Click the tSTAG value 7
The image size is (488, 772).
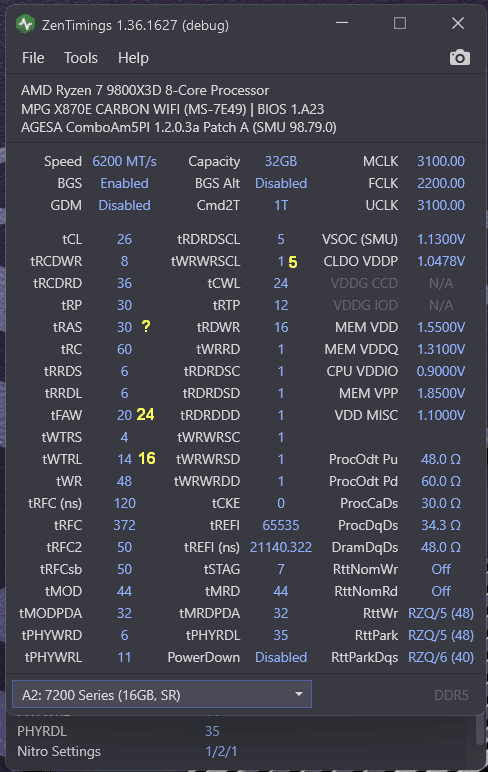[281, 570]
